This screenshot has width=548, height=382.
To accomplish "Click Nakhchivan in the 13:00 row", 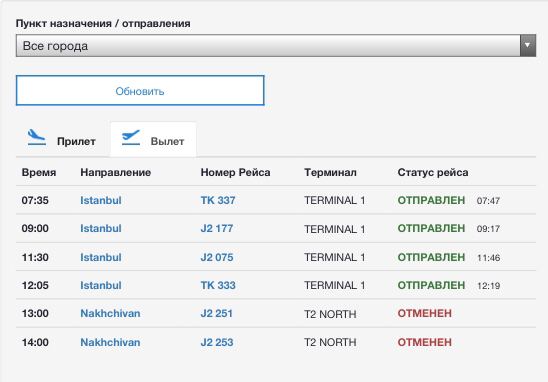I will click(110, 313).
